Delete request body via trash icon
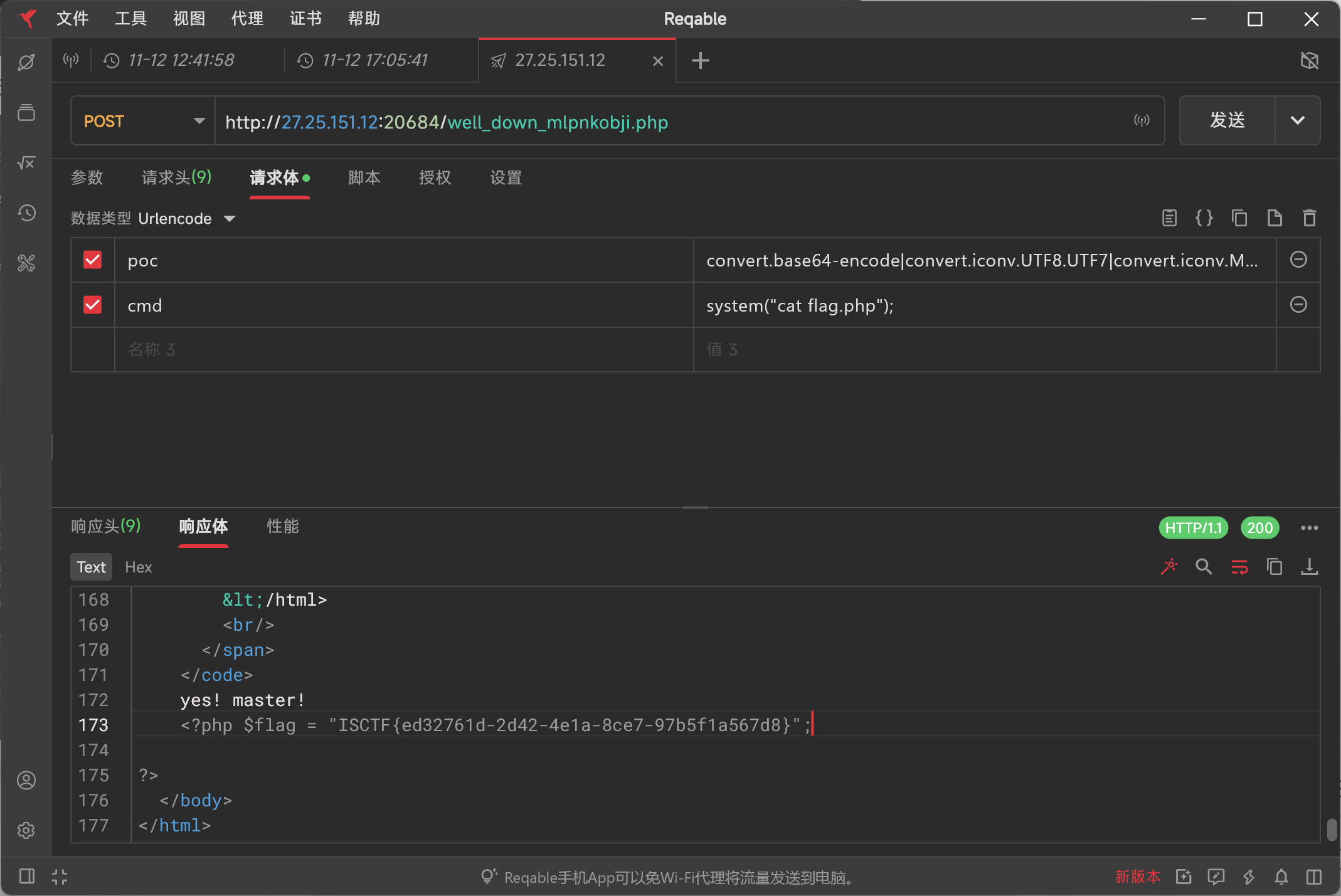Image resolution: width=1341 pixels, height=896 pixels. pos(1309,218)
